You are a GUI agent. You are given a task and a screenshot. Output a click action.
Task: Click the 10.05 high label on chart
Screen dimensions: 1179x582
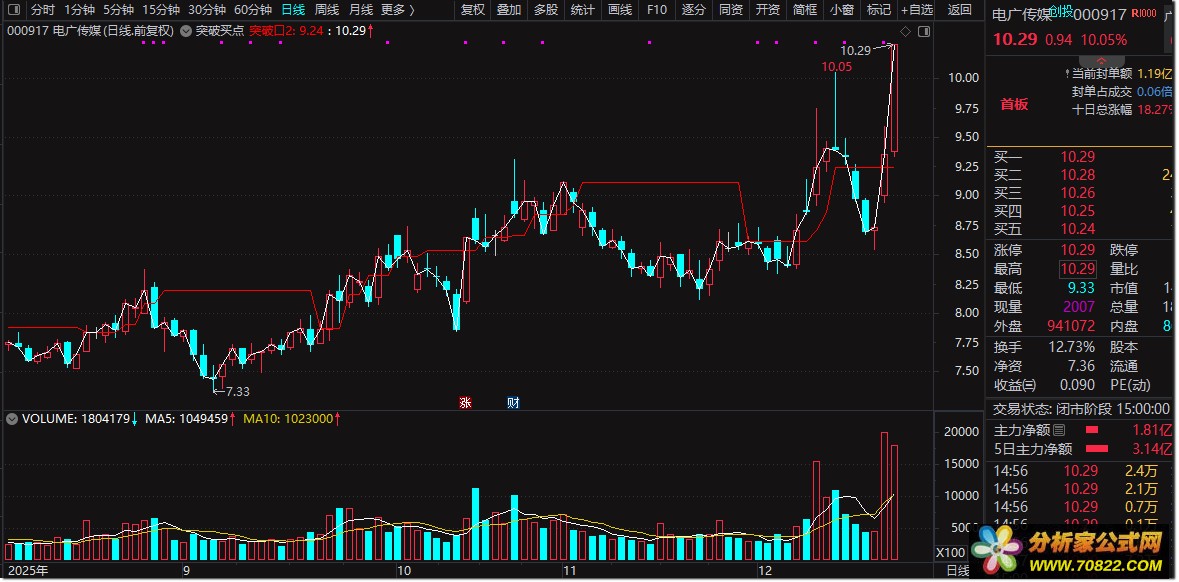click(837, 67)
